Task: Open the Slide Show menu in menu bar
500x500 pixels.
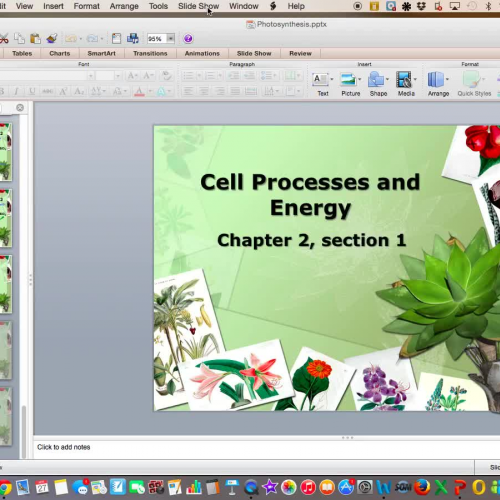Action: point(199,6)
